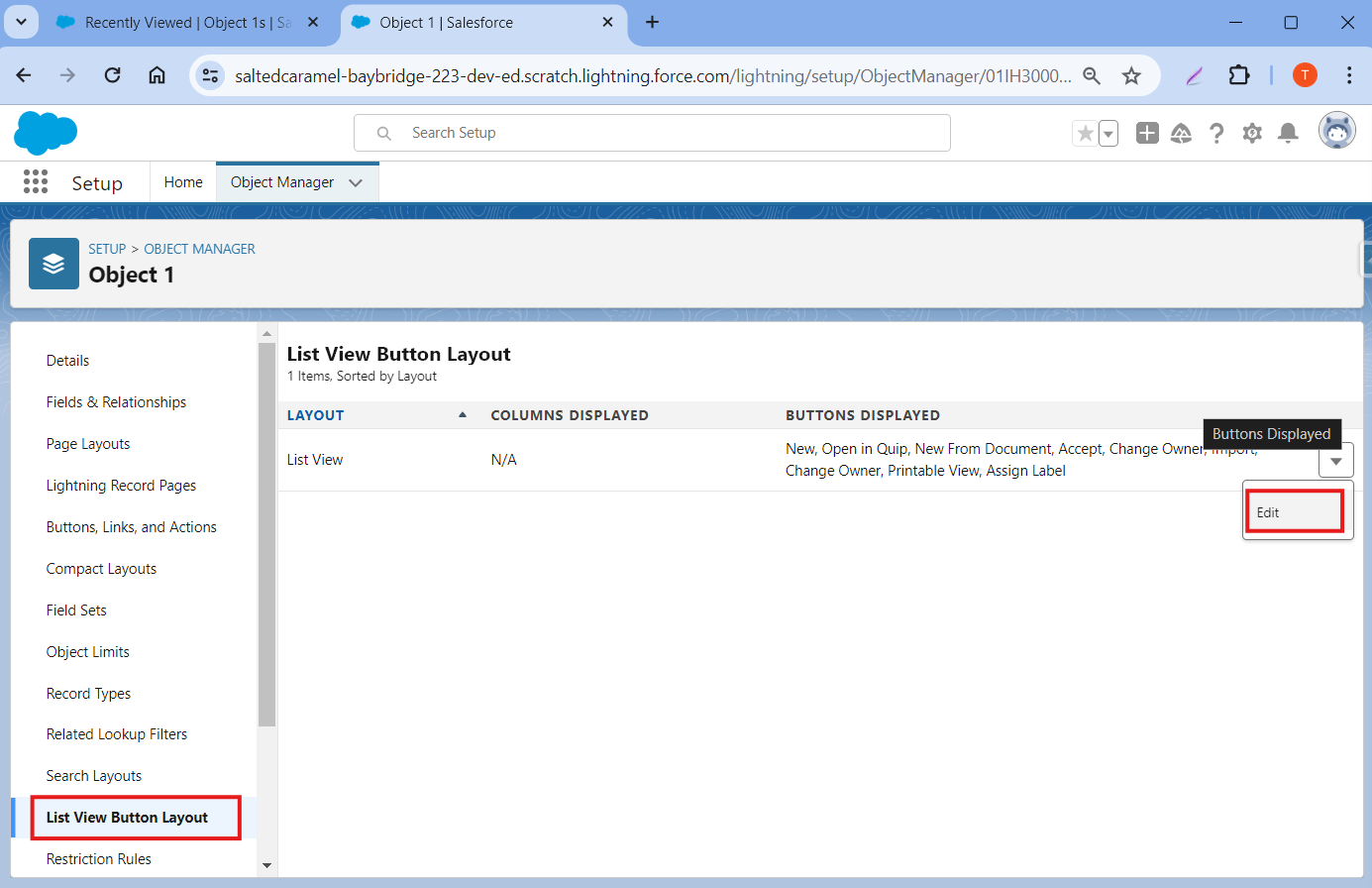Toggle the List View row actions dropdown
The image size is (1372, 888).
[x=1336, y=461]
